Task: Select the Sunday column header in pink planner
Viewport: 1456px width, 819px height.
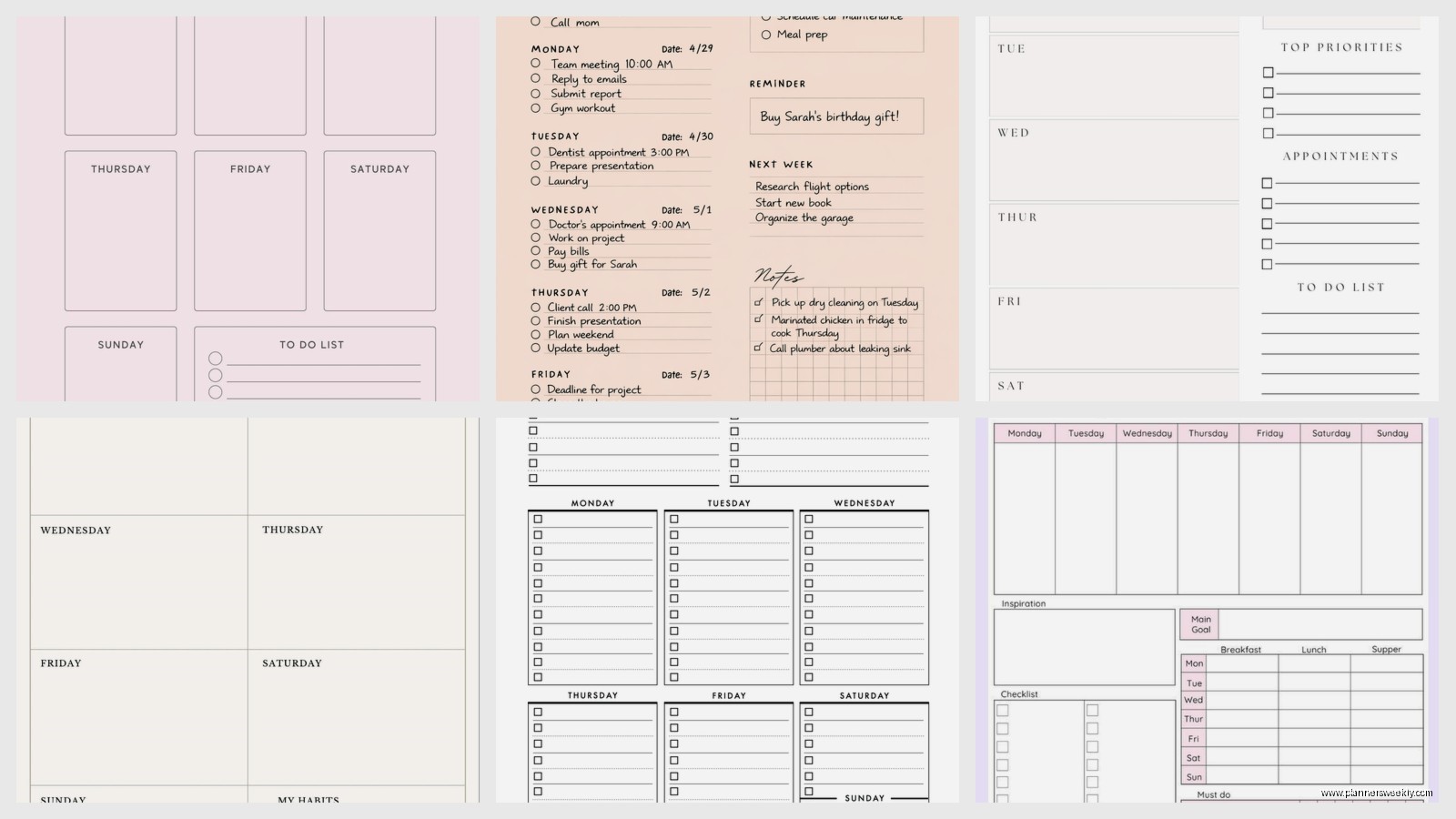Action: (1392, 433)
